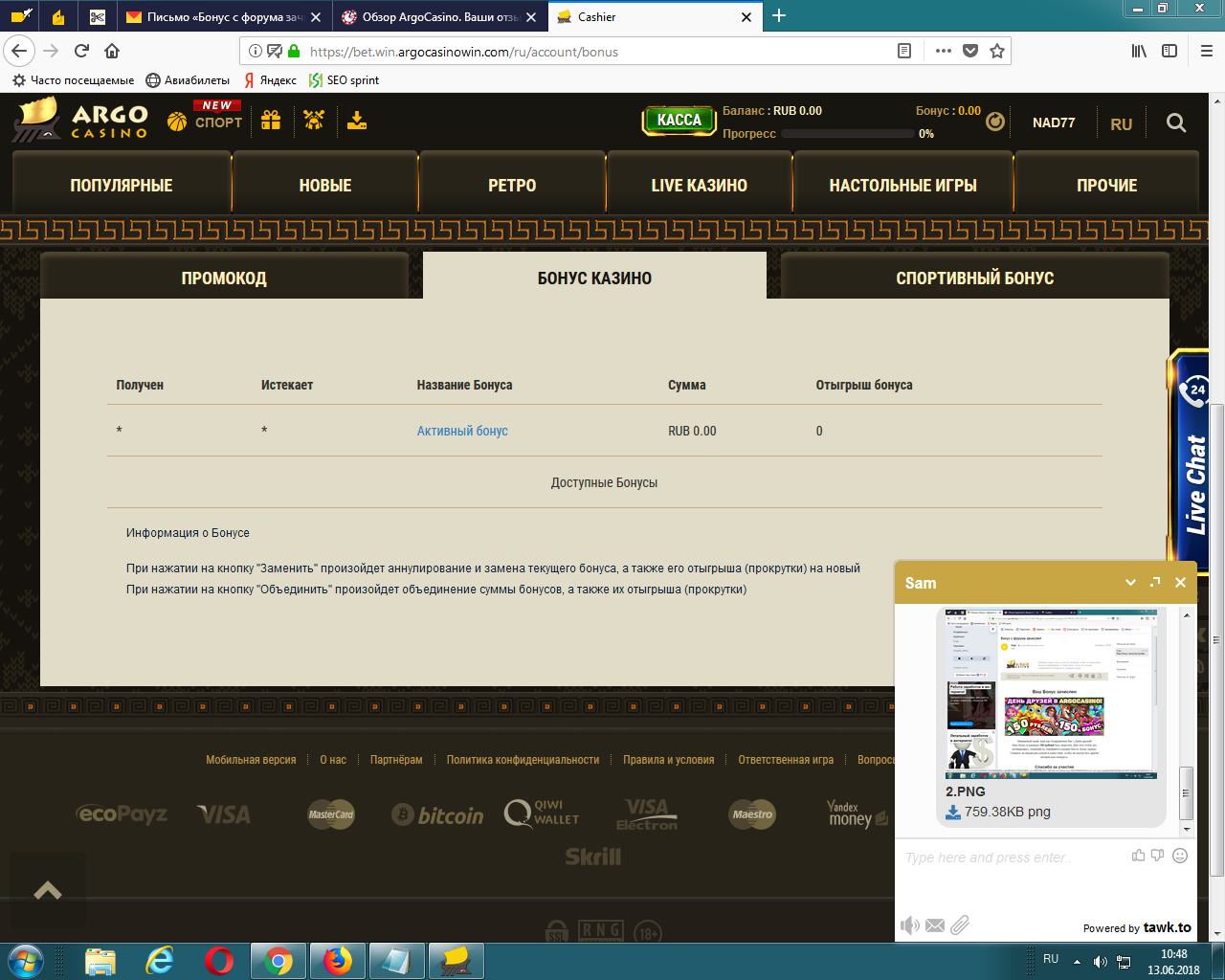The width and height of the screenshot is (1225, 980).
Task: Open the 2.PNG screenshot thumbnail in chat
Action: [1051, 694]
